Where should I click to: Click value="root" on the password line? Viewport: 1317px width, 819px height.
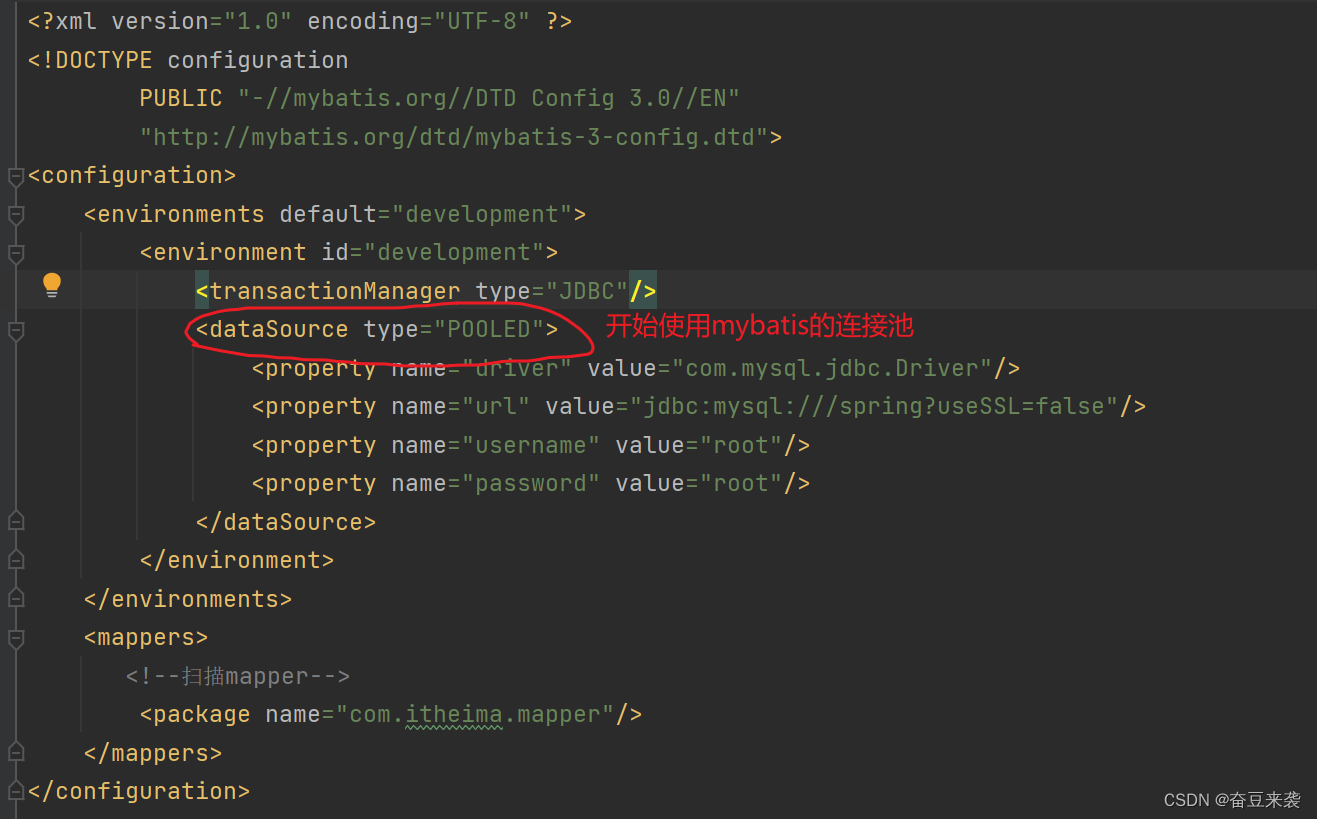[x=698, y=483]
